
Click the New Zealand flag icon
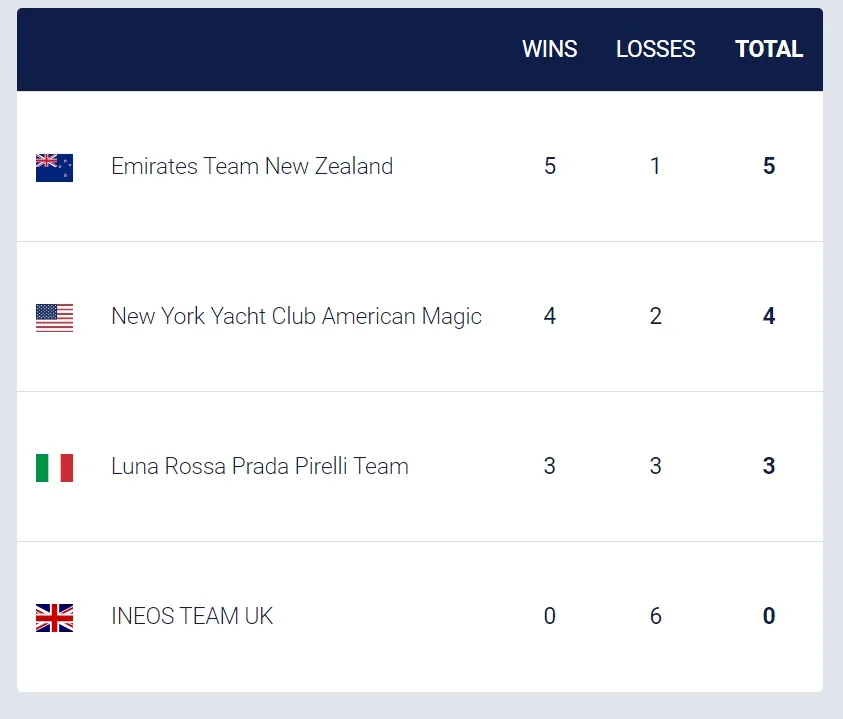pos(54,168)
